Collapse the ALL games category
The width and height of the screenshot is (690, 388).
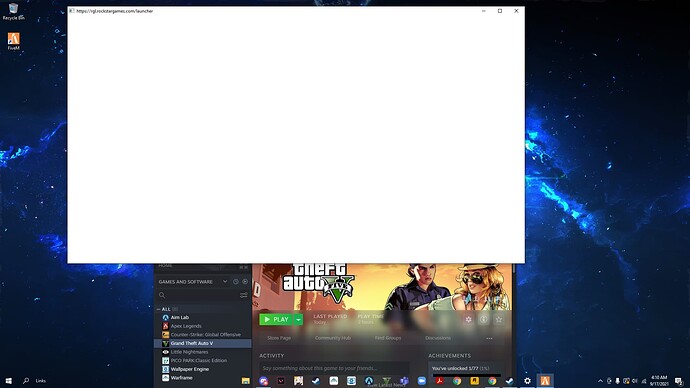(158, 309)
